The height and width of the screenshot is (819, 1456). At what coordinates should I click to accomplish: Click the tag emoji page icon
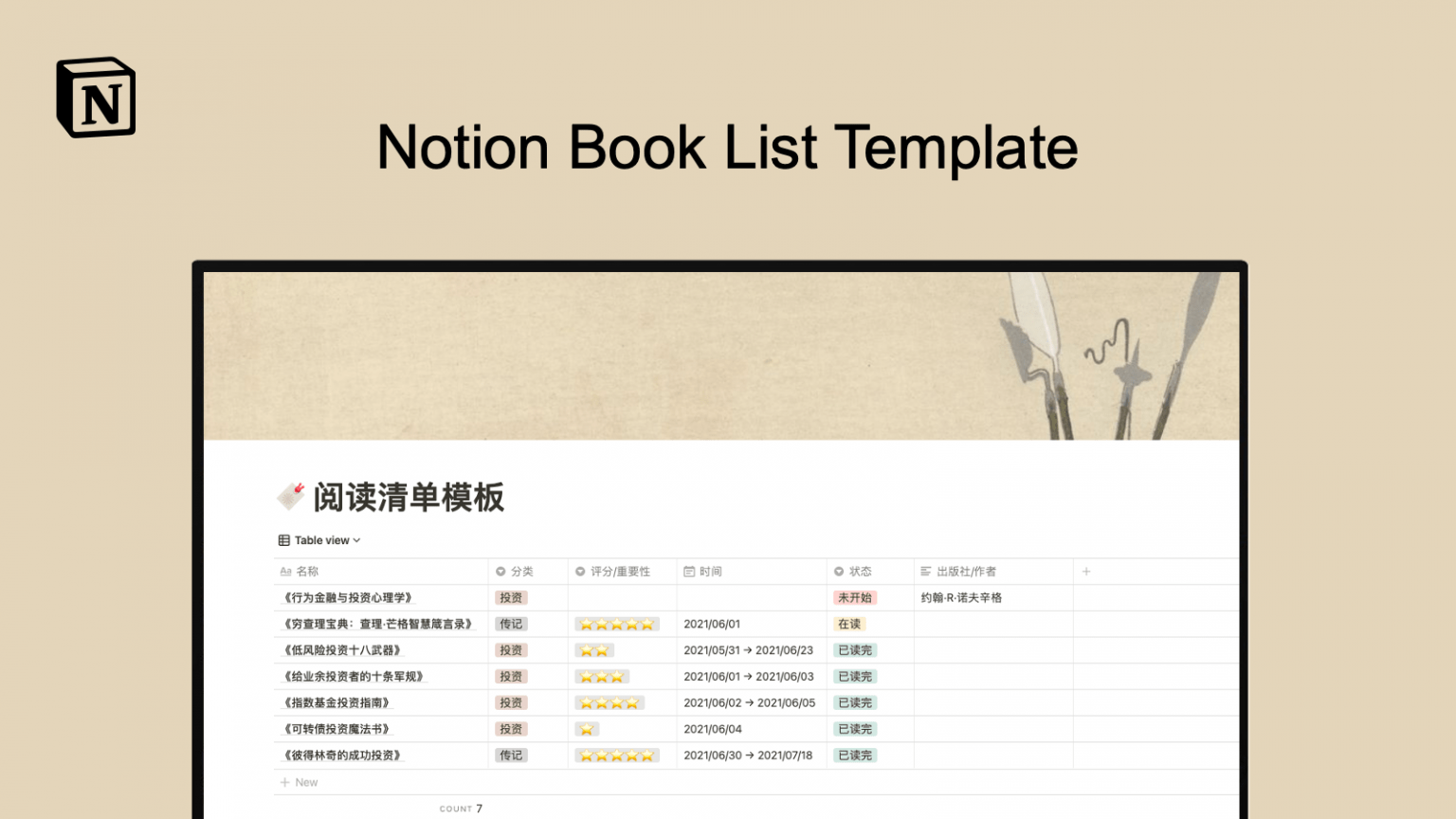[x=291, y=496]
